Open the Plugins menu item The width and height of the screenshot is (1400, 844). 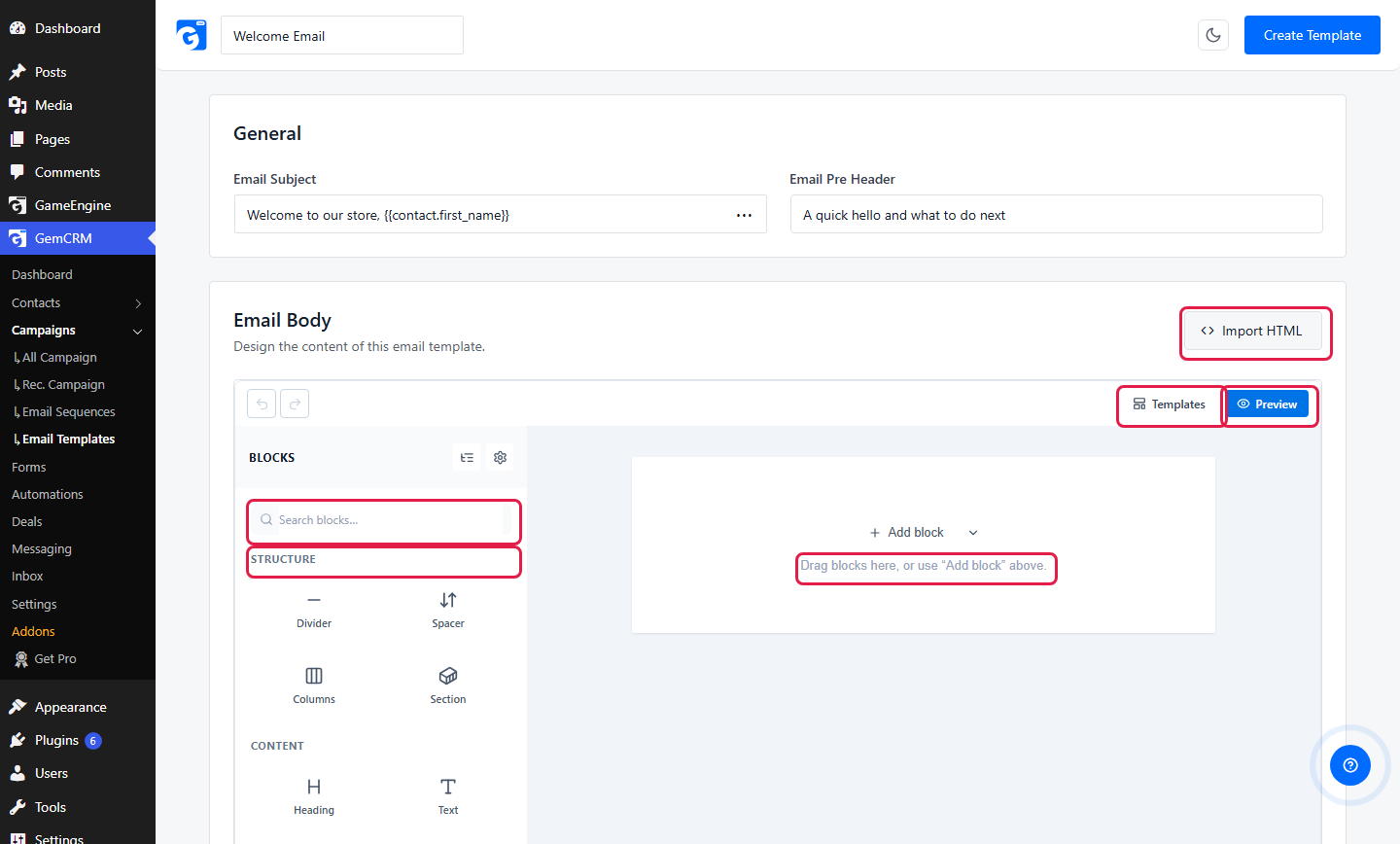(78, 740)
